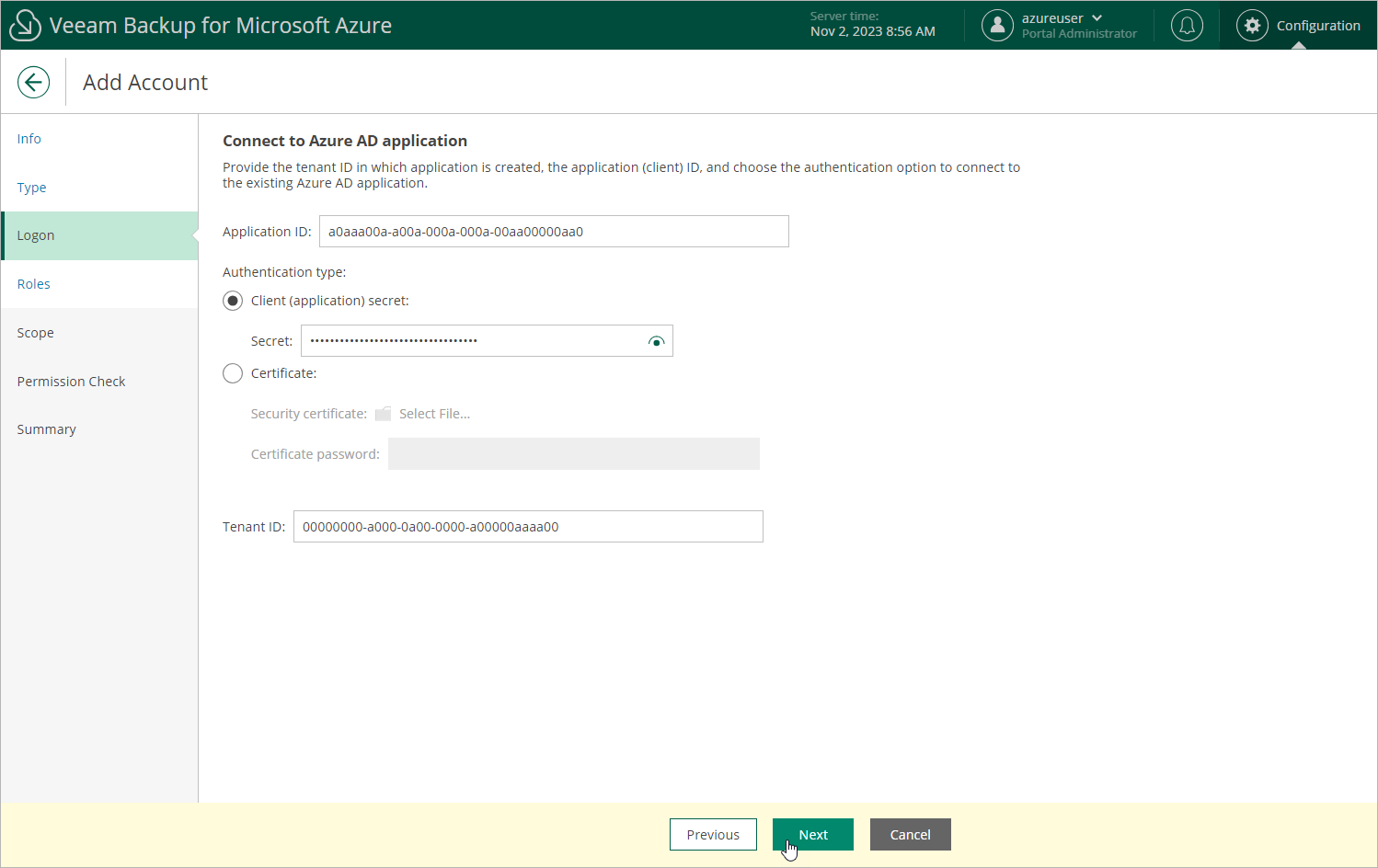Viewport: 1378px width, 868px height.
Task: Reveal the secret with the eye icon
Action: pyautogui.click(x=656, y=341)
